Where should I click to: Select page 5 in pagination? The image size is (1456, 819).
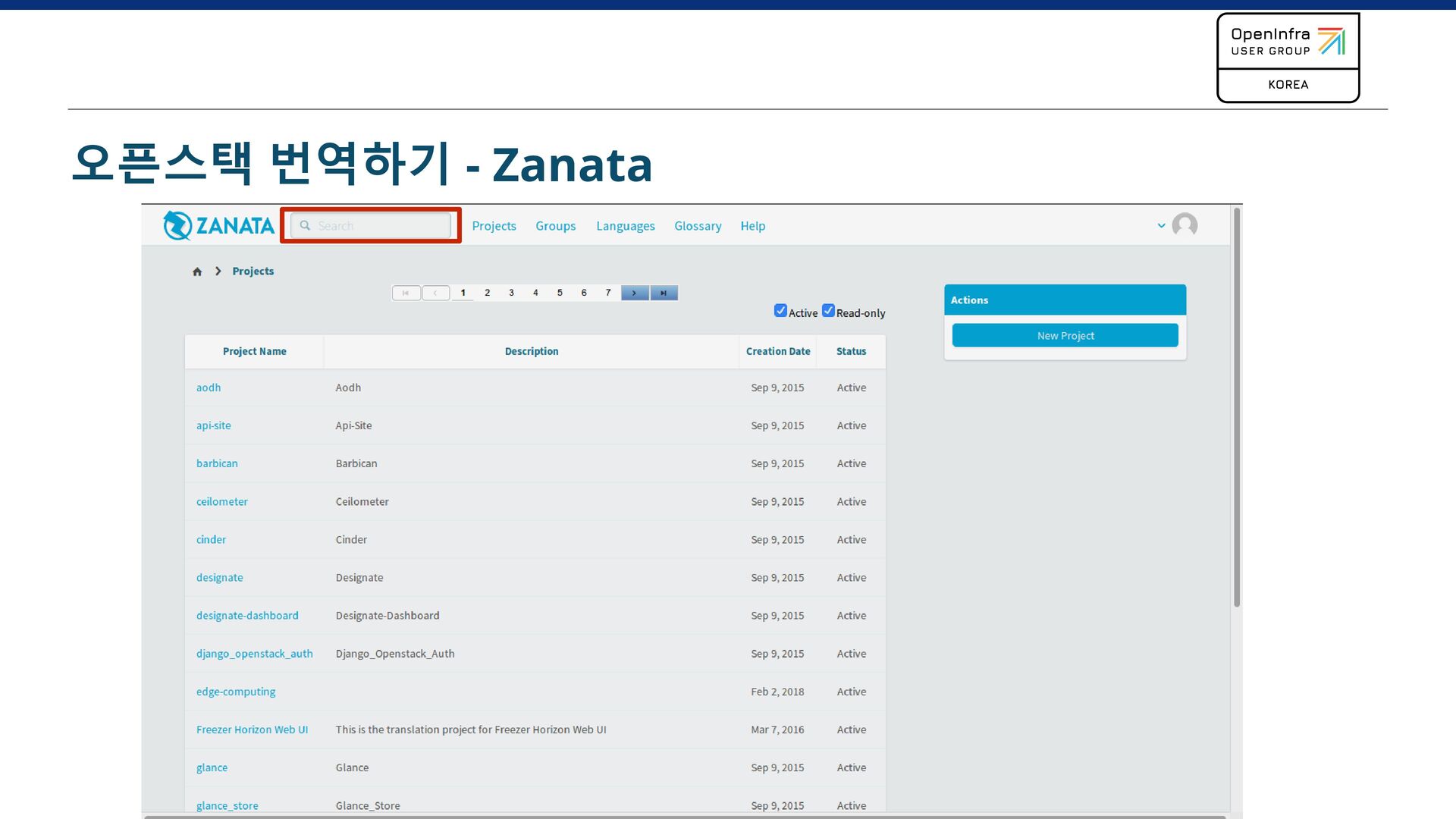tap(560, 293)
